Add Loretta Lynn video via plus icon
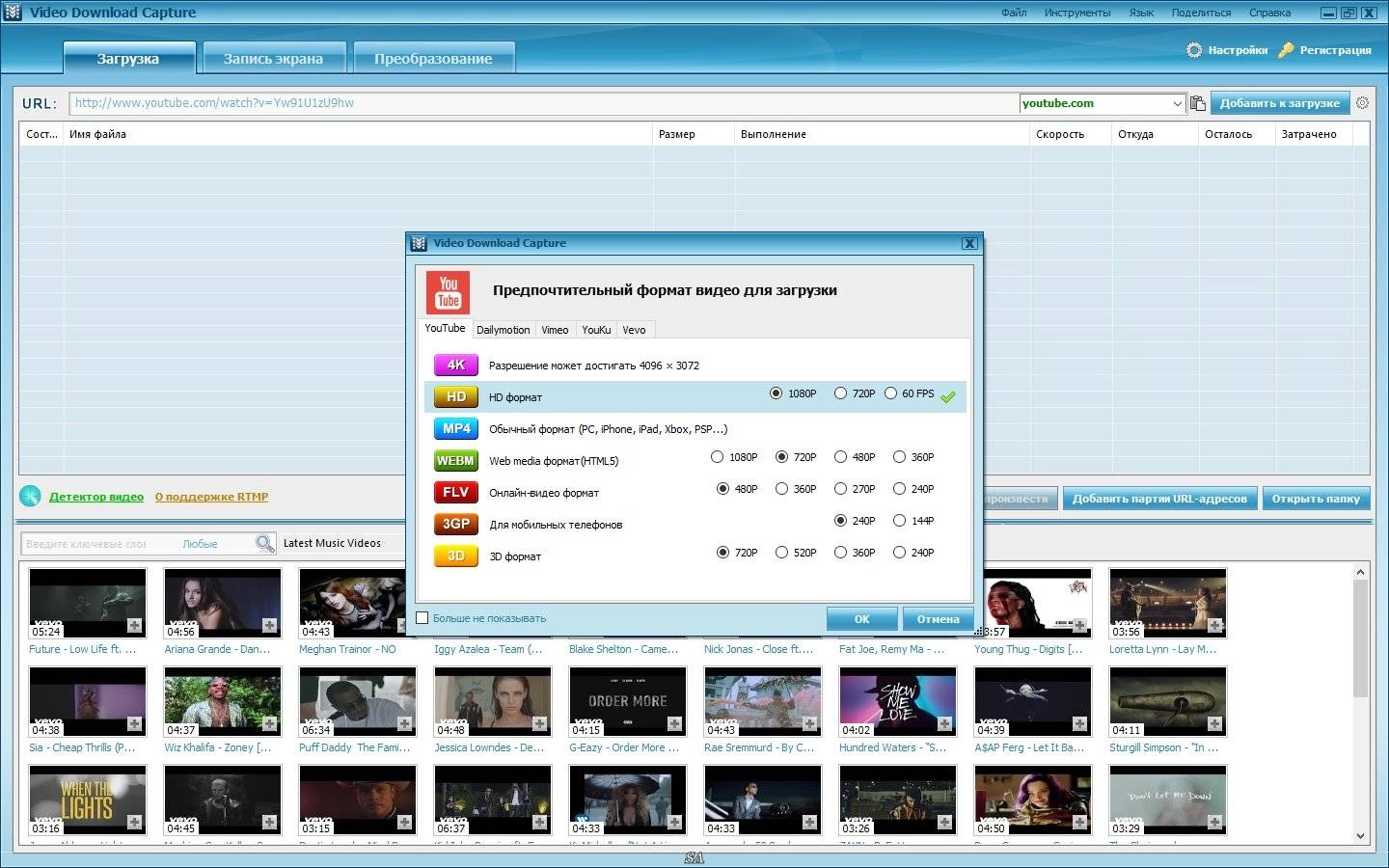The height and width of the screenshot is (868, 1389). 1214,626
